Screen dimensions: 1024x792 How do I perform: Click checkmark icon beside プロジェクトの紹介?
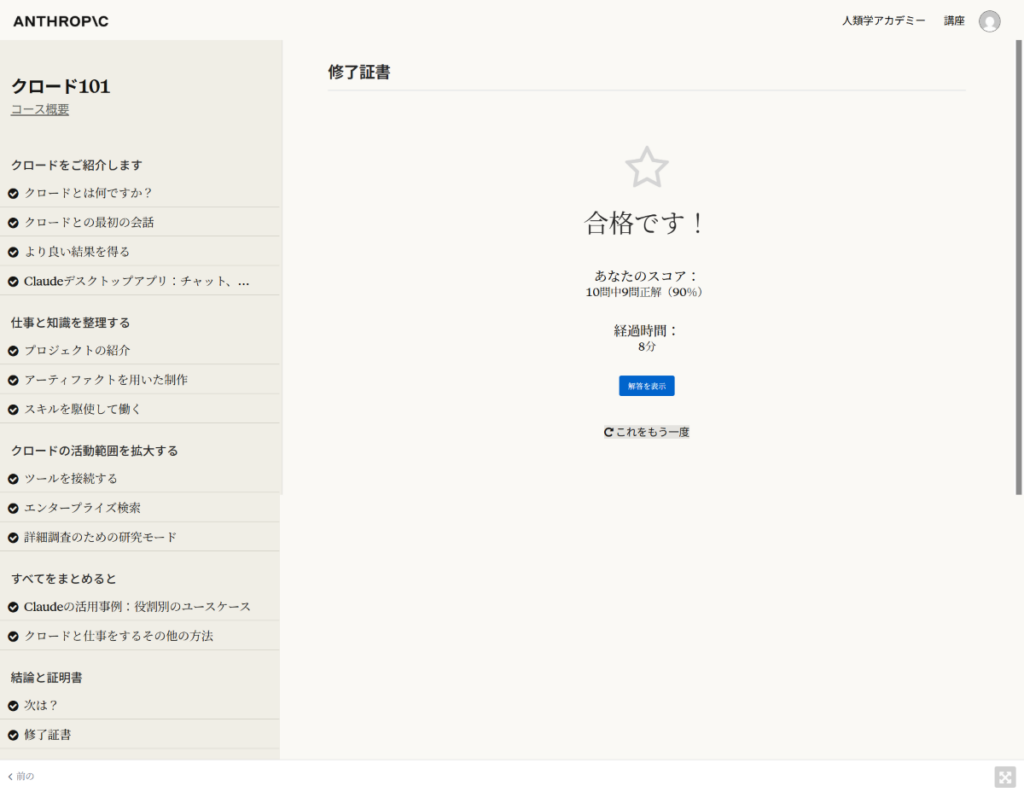point(13,351)
